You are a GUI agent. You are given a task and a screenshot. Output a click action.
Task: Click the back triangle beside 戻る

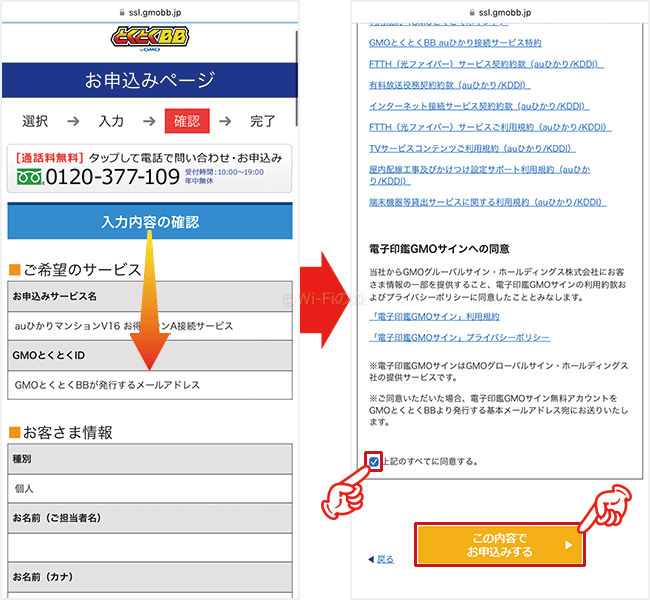371,559
